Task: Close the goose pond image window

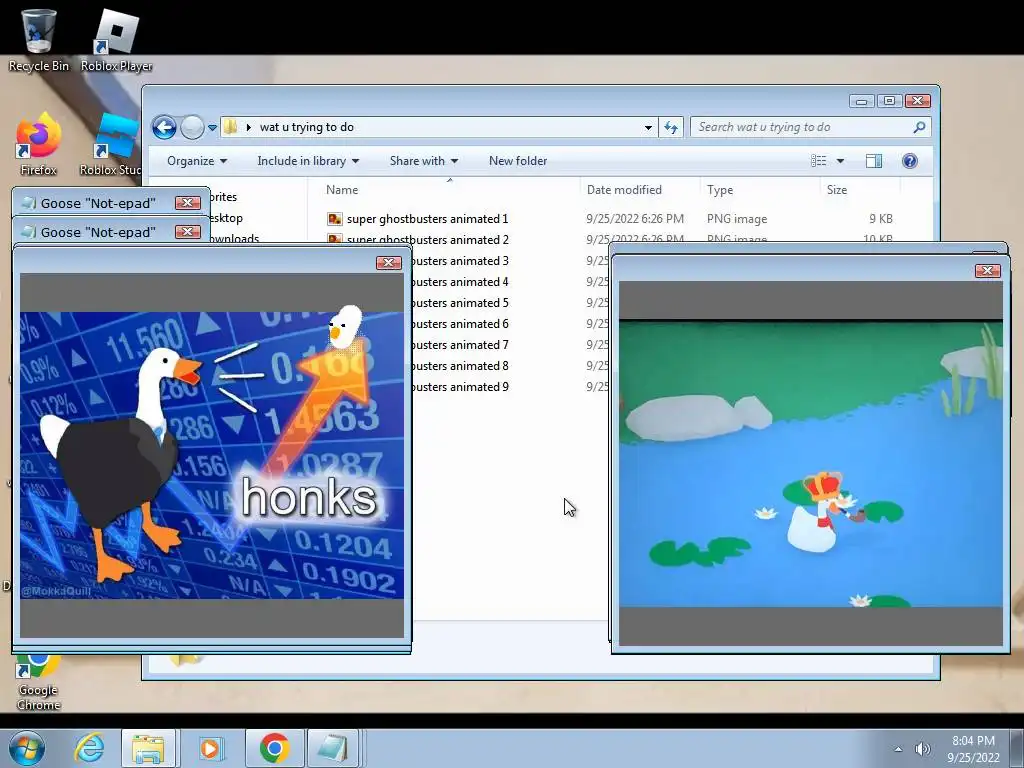Action: [987, 270]
